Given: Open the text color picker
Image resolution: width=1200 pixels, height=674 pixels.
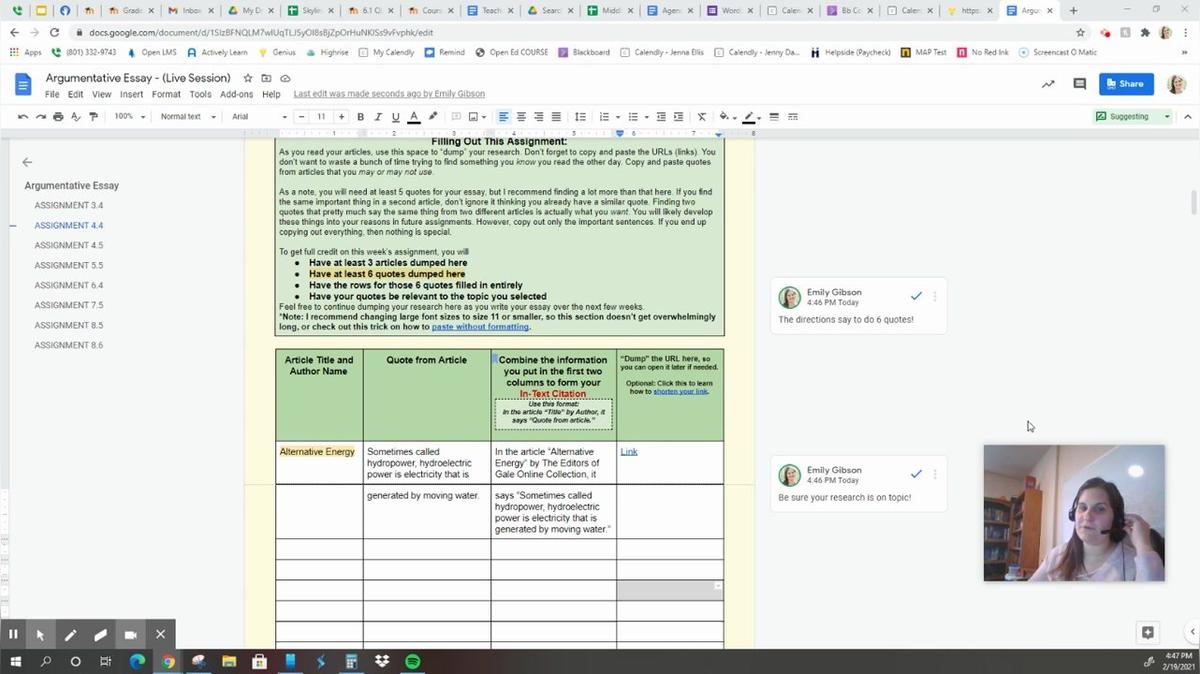Looking at the screenshot, I should click(x=414, y=117).
